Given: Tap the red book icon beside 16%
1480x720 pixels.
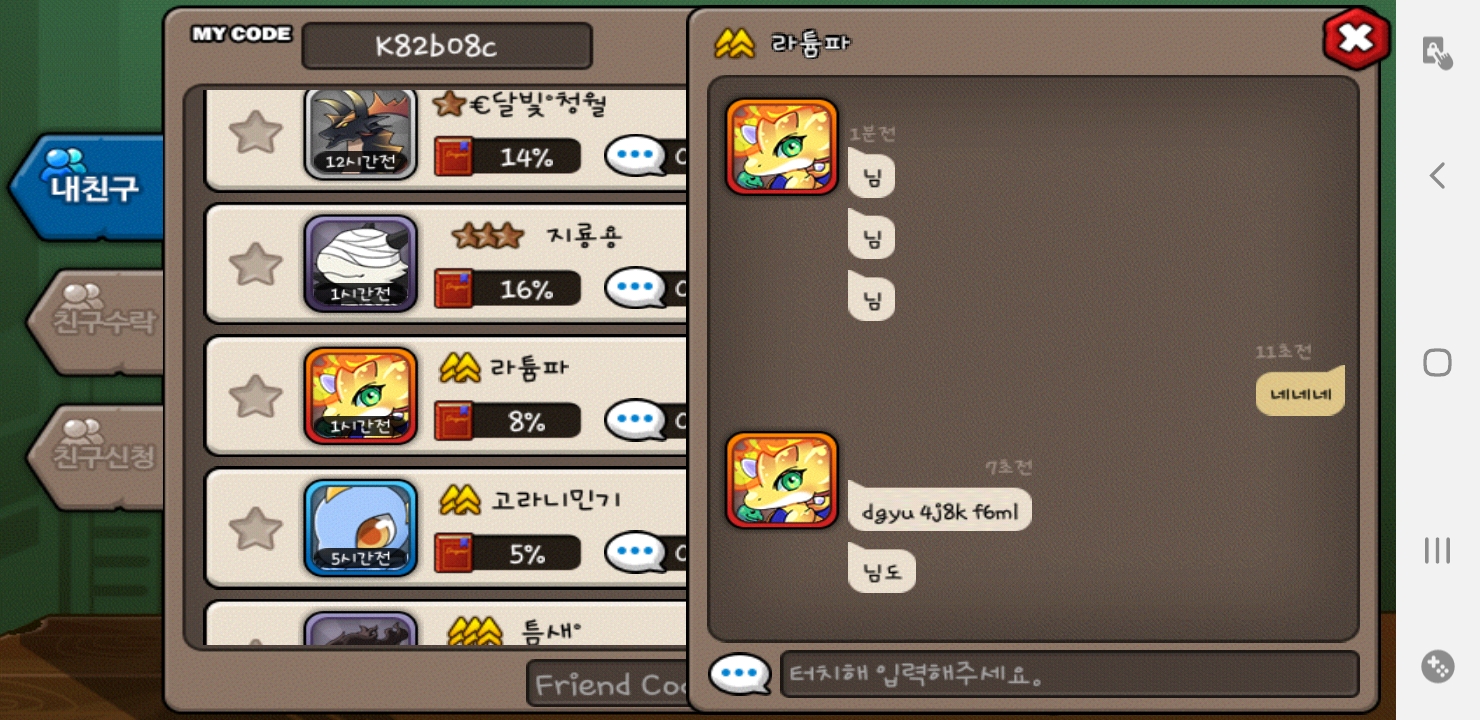Looking at the screenshot, I should 454,289.
